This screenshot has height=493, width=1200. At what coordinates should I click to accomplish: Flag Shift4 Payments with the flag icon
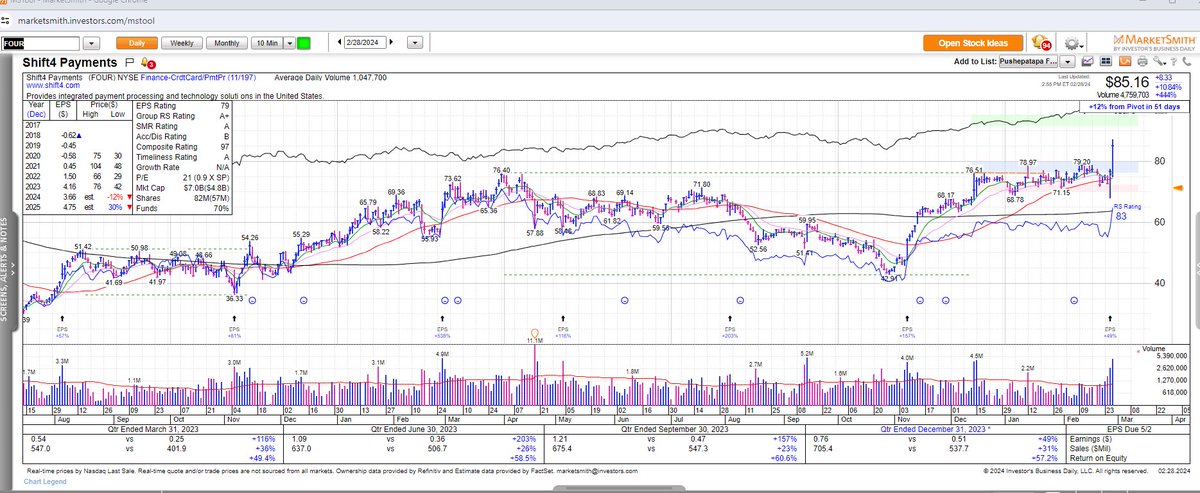(131, 63)
